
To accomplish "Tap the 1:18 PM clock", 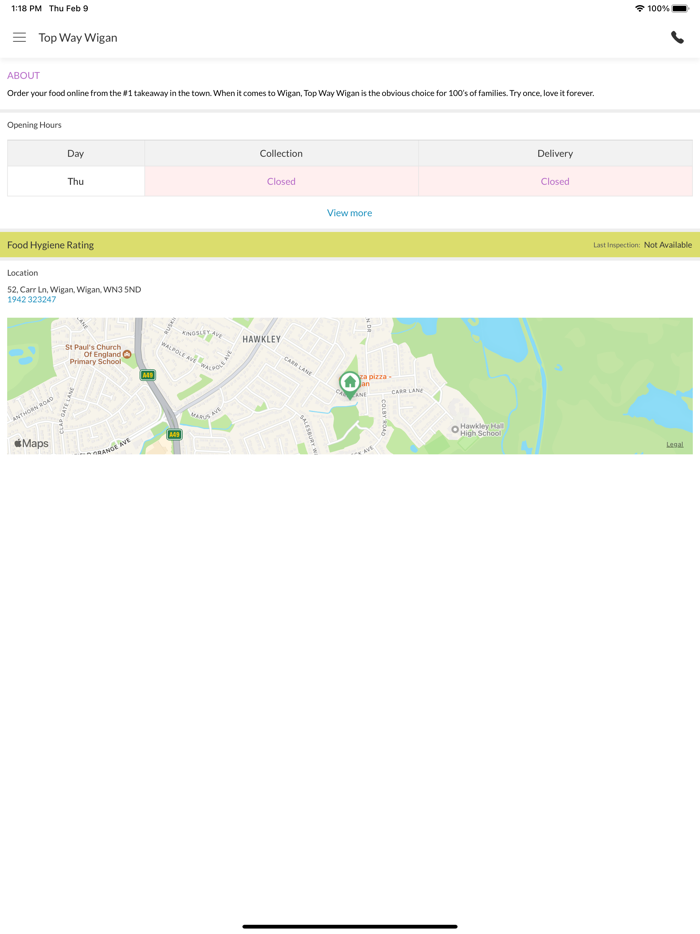I will [x=26, y=8].
